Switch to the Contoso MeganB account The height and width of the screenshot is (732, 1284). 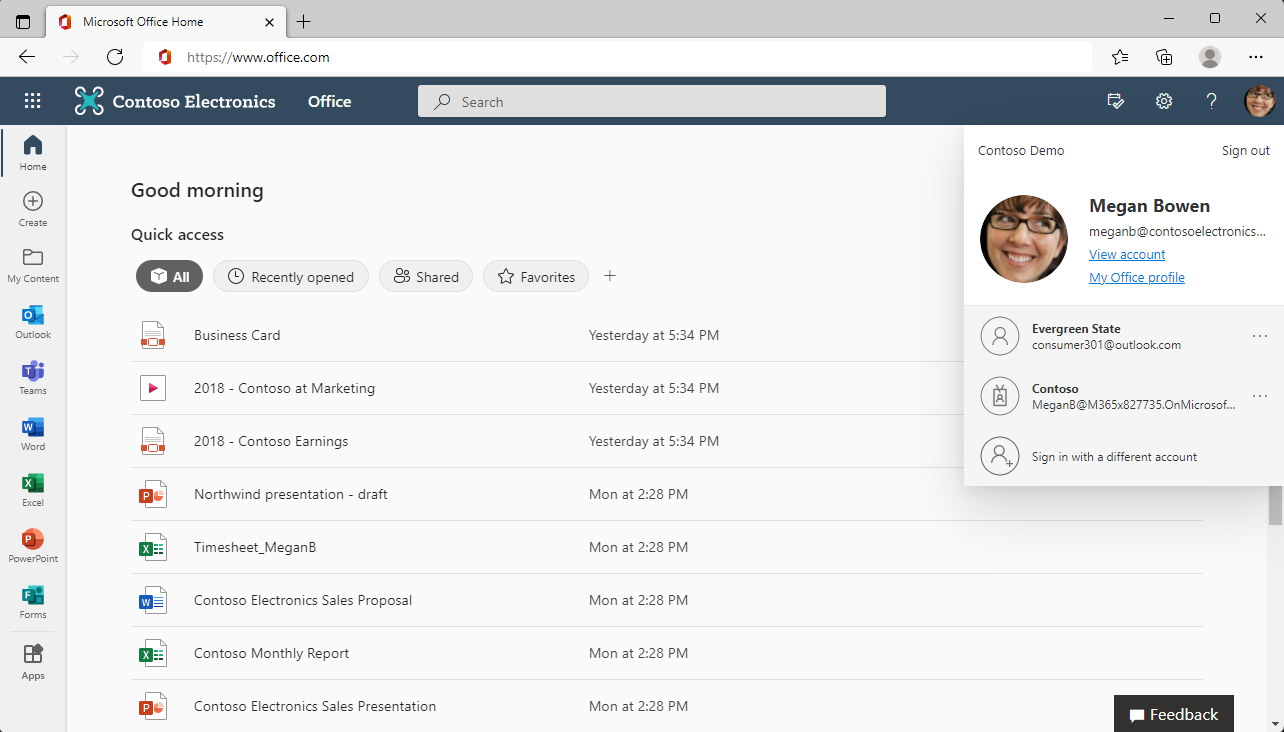(x=1124, y=396)
